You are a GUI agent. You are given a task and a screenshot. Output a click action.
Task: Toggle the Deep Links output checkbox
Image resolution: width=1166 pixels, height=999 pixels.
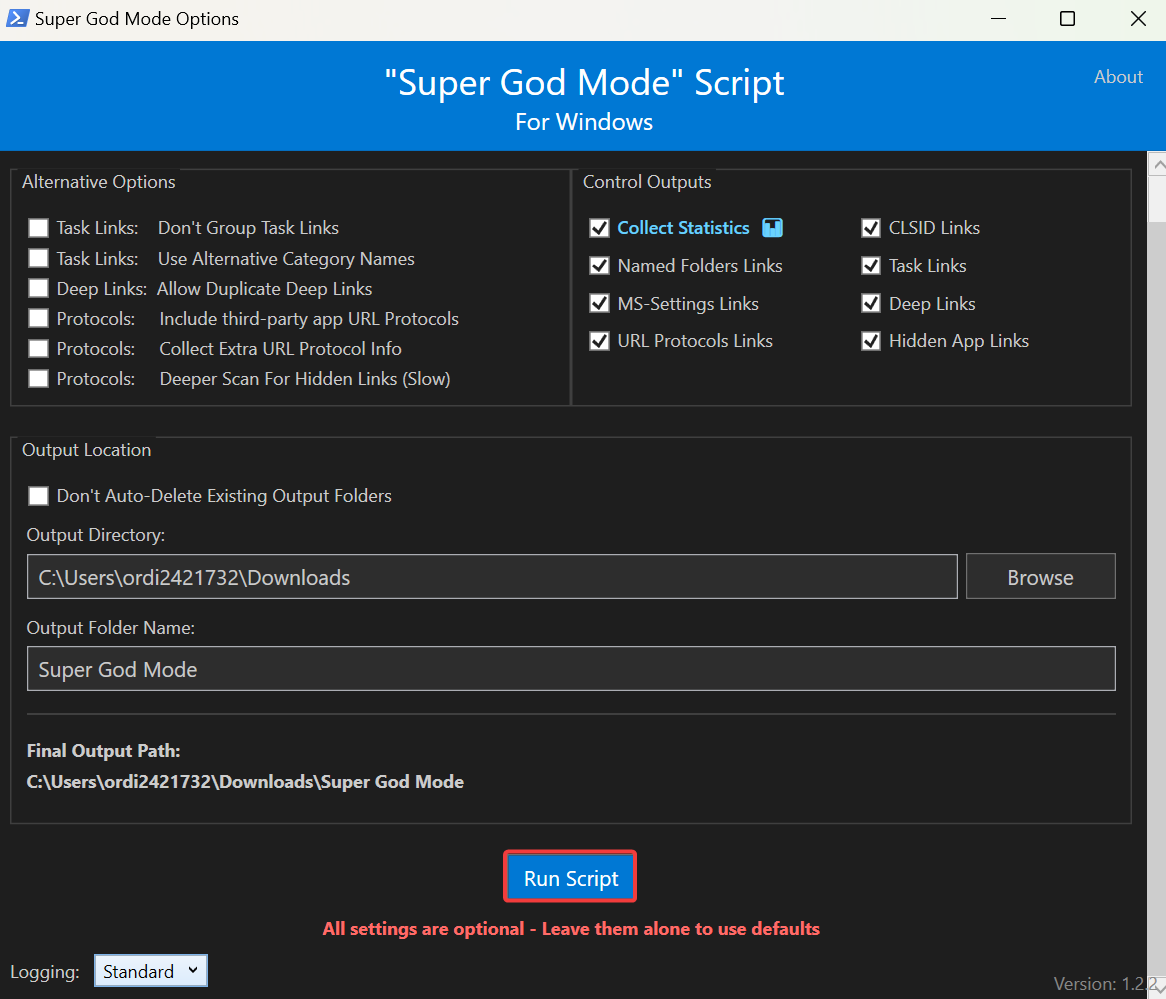tap(871, 303)
